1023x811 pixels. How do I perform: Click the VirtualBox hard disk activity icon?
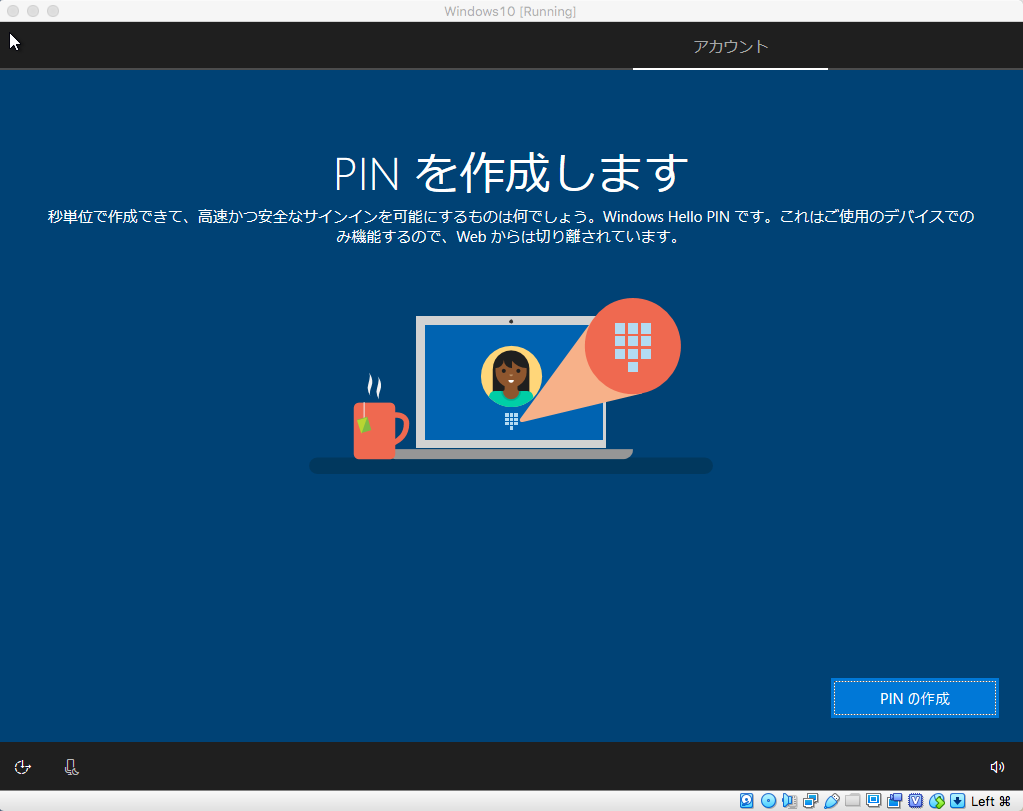[747, 801]
